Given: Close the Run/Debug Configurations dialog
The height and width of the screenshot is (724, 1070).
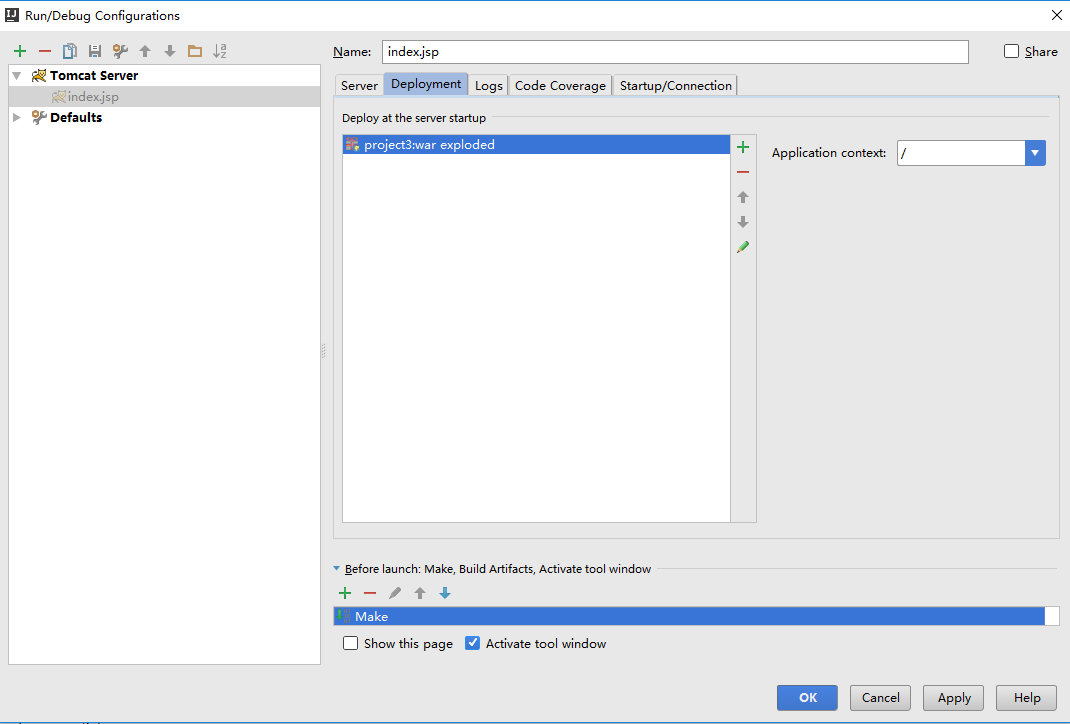Looking at the screenshot, I should 1056,15.
